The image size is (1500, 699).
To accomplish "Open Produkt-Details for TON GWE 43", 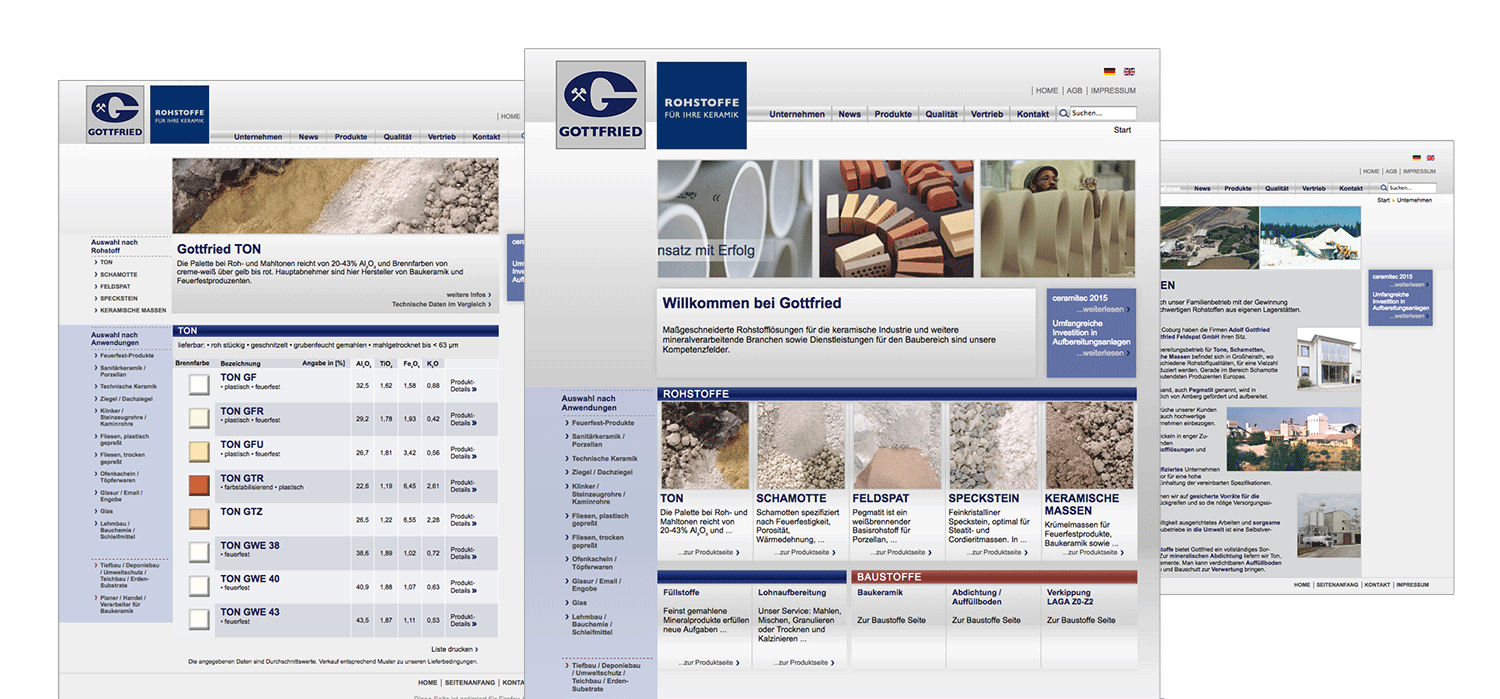I will pos(464,619).
